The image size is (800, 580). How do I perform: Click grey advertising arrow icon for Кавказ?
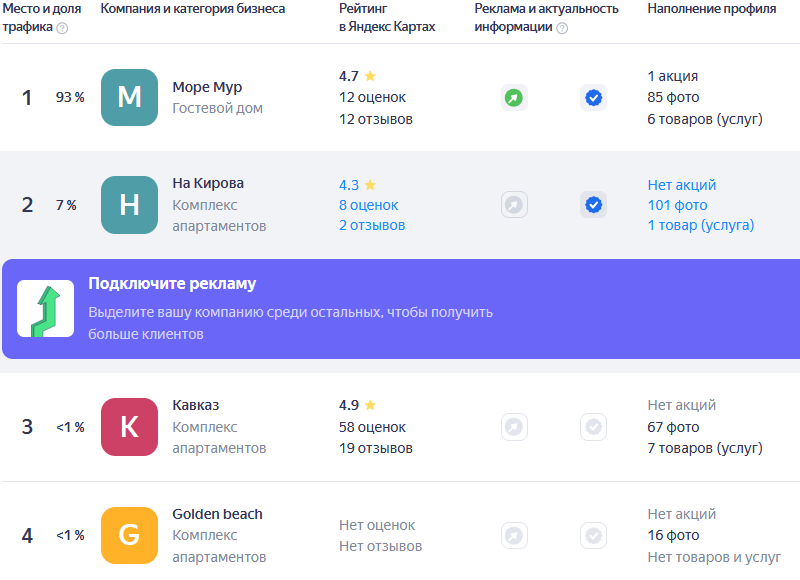[x=514, y=427]
